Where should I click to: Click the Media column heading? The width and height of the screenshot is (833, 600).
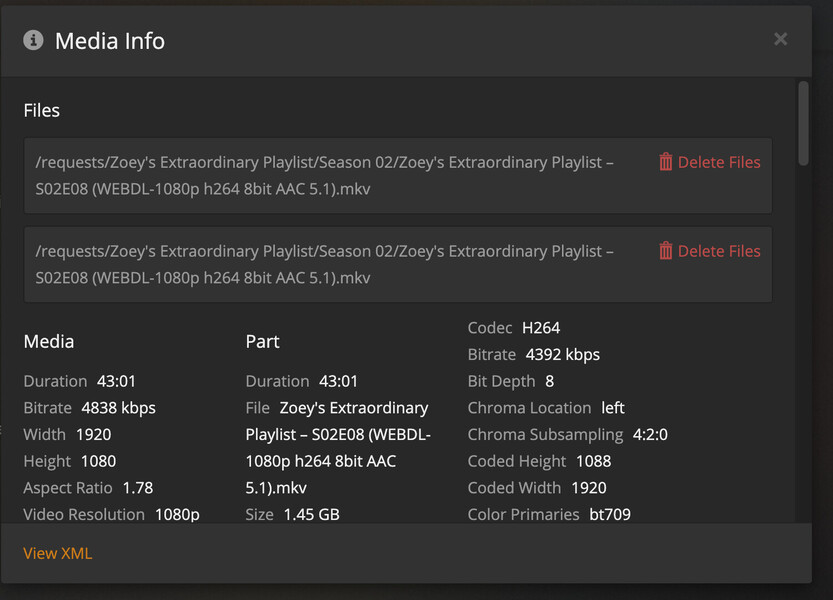[x=49, y=342]
